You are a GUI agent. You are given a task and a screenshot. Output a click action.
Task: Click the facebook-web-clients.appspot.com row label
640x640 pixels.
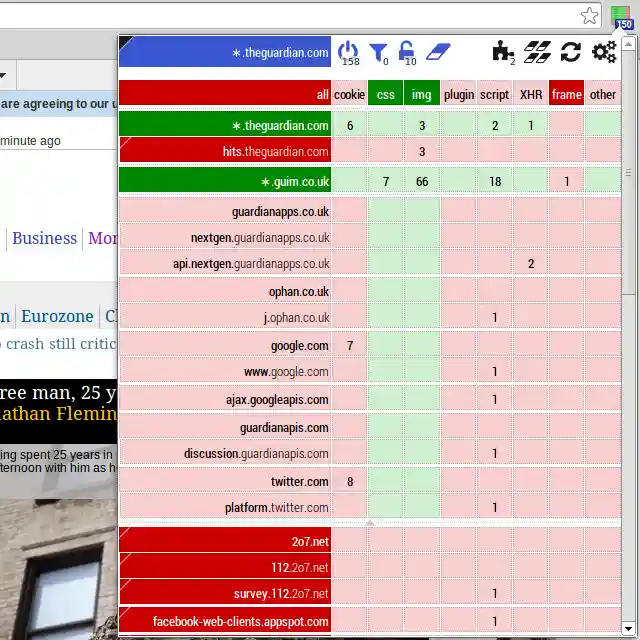225,620
